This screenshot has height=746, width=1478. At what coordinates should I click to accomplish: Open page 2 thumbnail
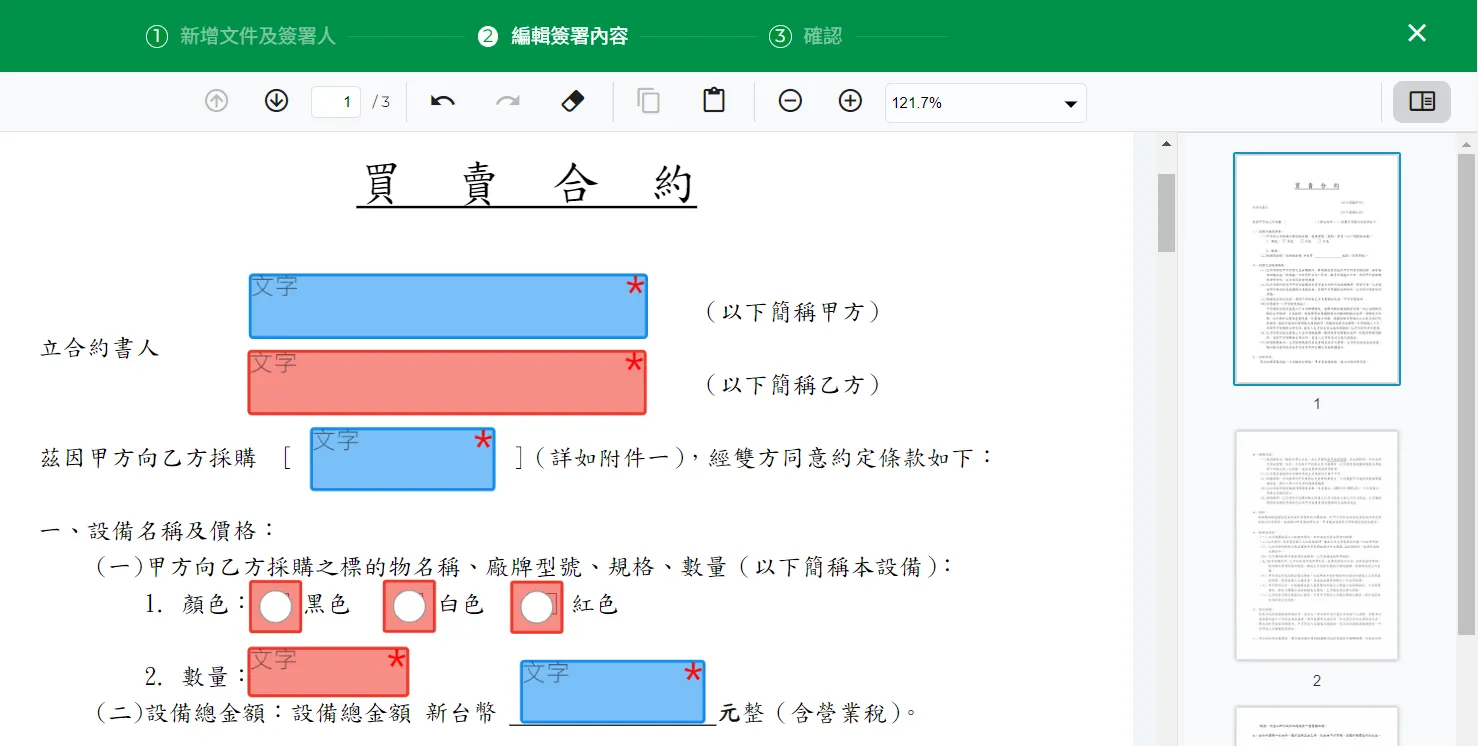pyautogui.click(x=1316, y=545)
